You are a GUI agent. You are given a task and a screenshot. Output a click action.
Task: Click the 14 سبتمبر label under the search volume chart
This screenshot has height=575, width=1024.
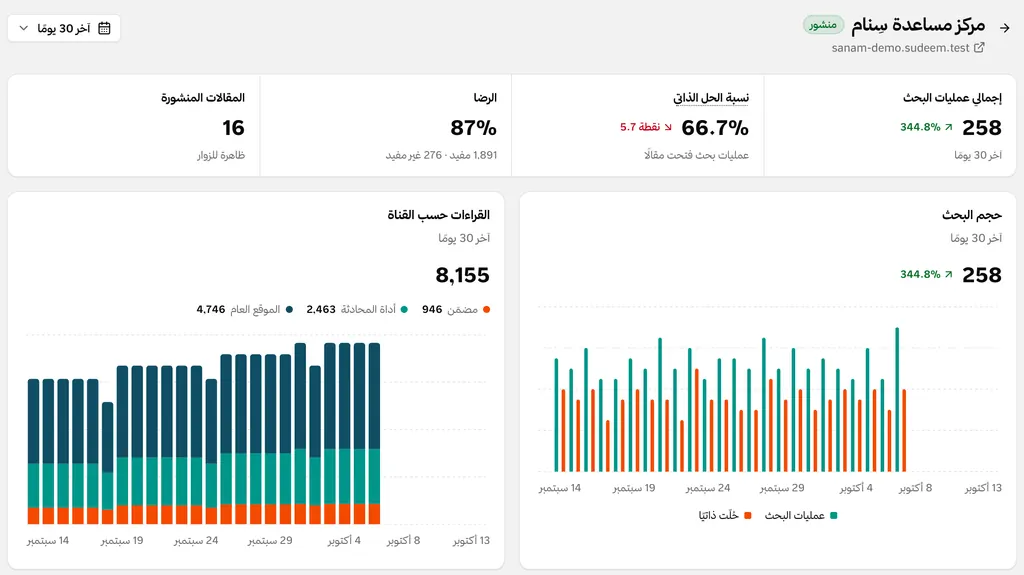(560, 488)
